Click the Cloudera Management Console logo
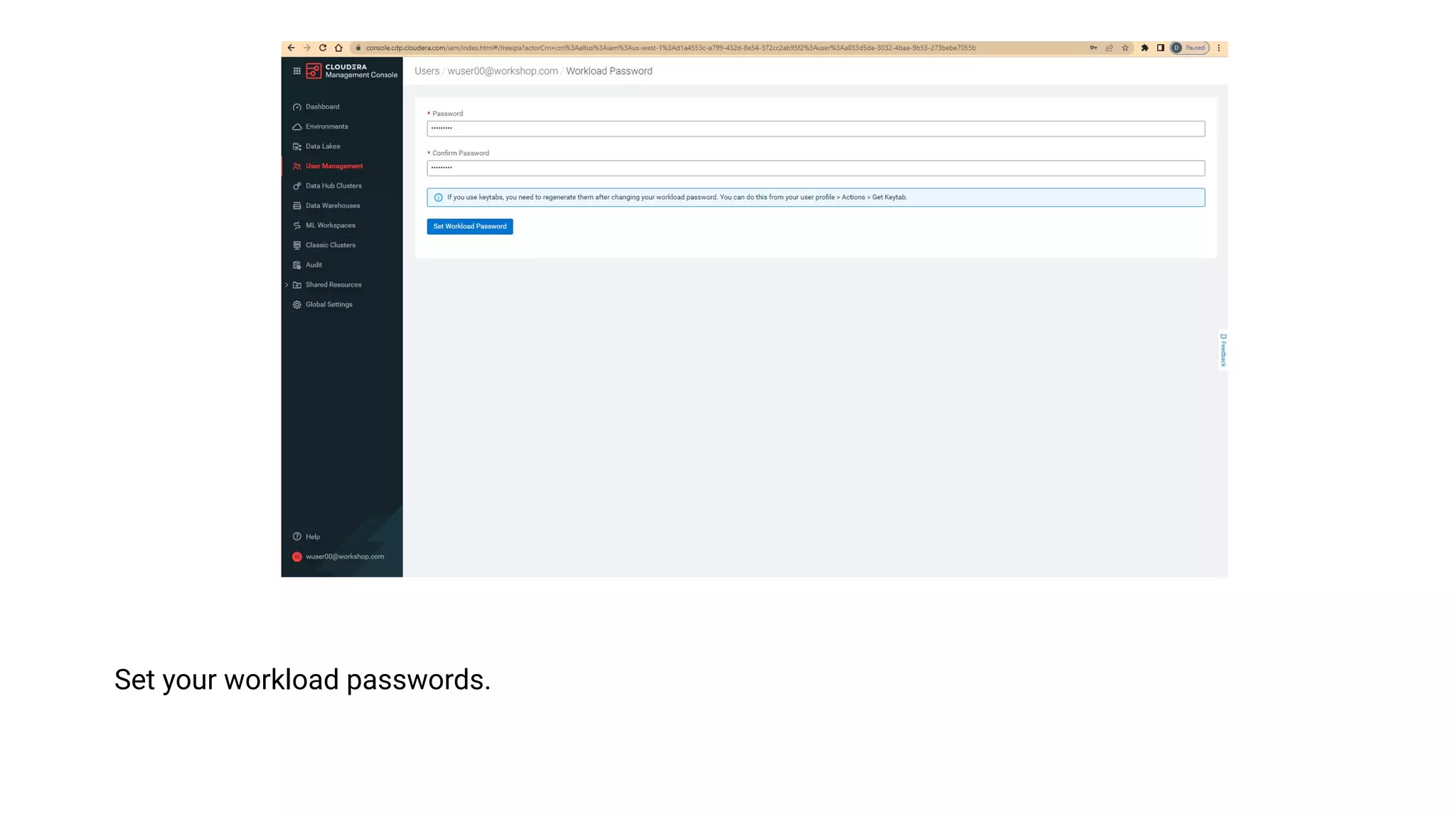Image resolution: width=1456 pixels, height=819 pixels. (352, 71)
